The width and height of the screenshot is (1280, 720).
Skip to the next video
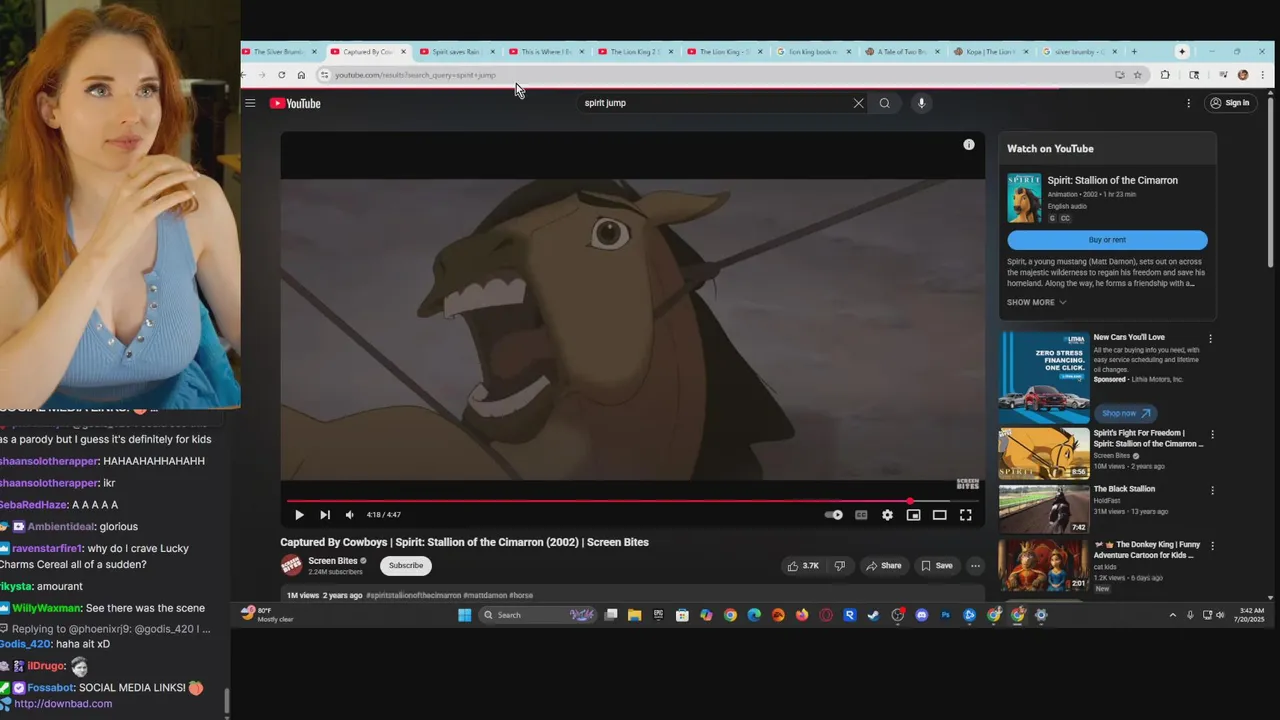pos(324,515)
